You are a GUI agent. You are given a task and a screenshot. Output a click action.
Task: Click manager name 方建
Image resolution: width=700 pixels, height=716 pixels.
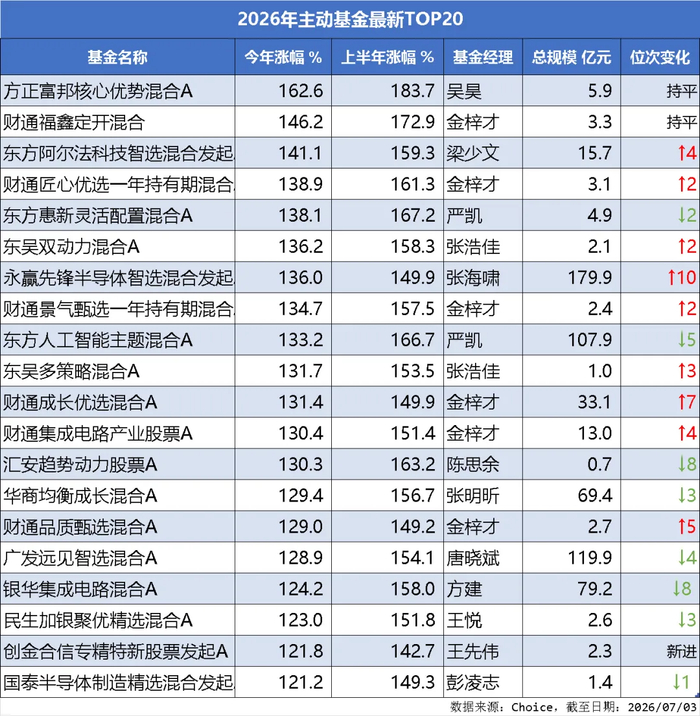point(464,589)
